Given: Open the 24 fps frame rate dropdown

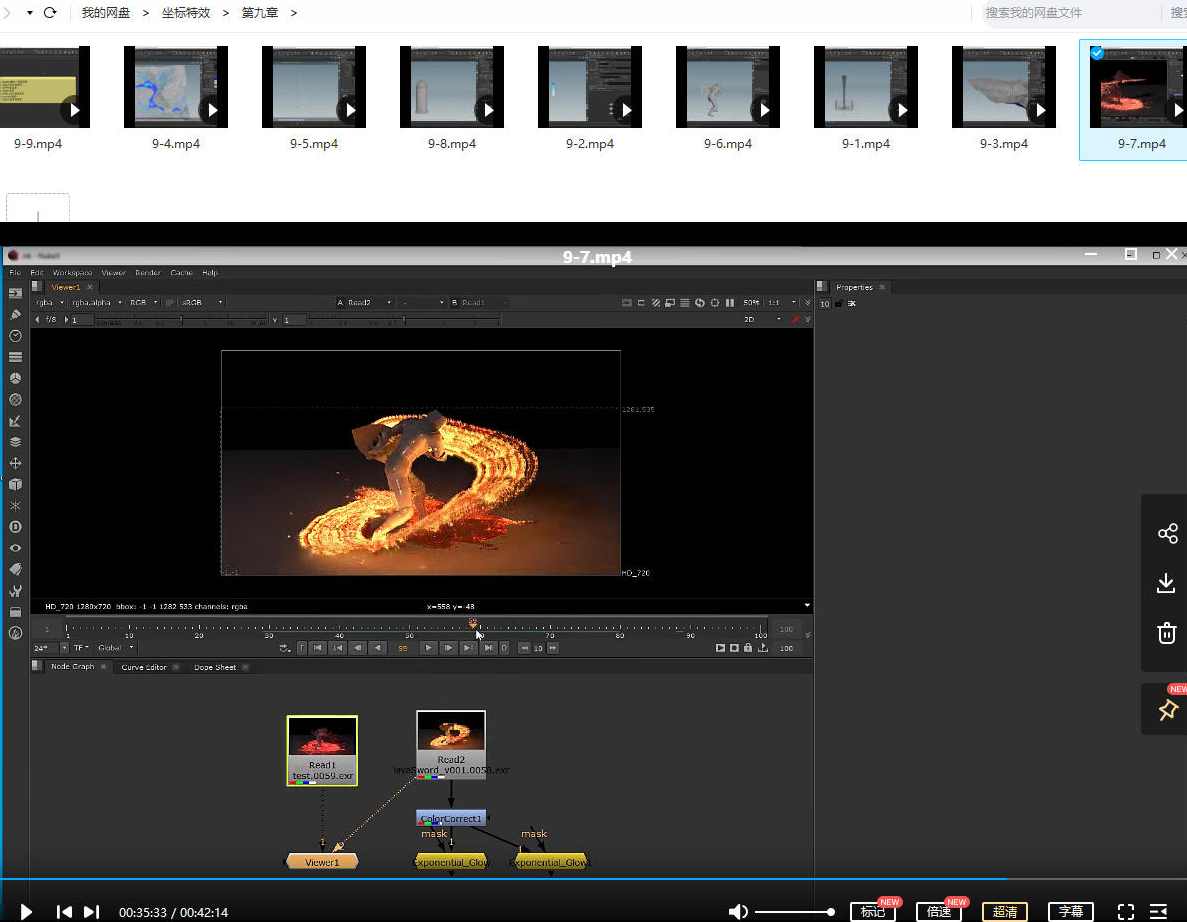Looking at the screenshot, I should tap(50, 648).
